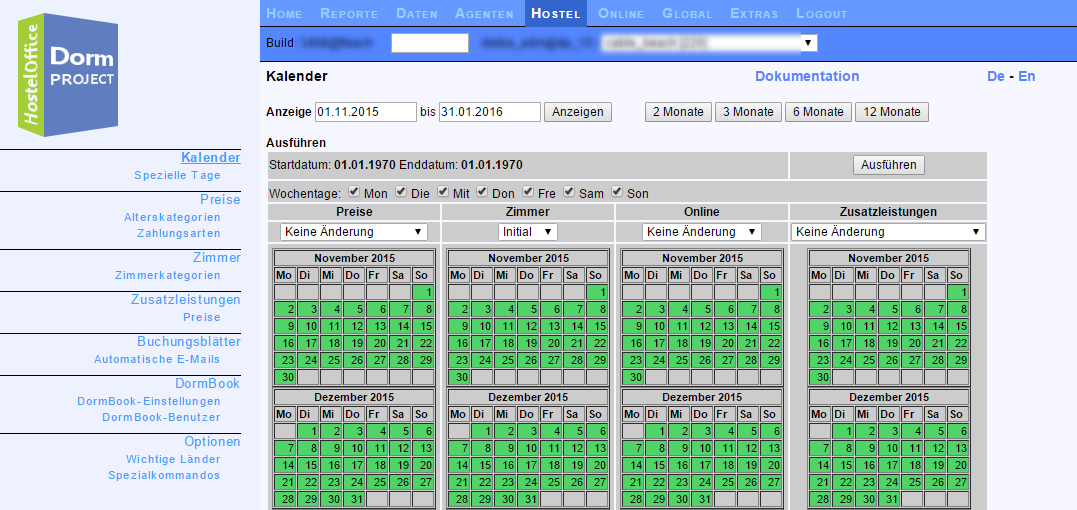Open Preise link under Zusatzleistungen
Image resolution: width=1077 pixels, height=510 pixels.
pos(202,317)
